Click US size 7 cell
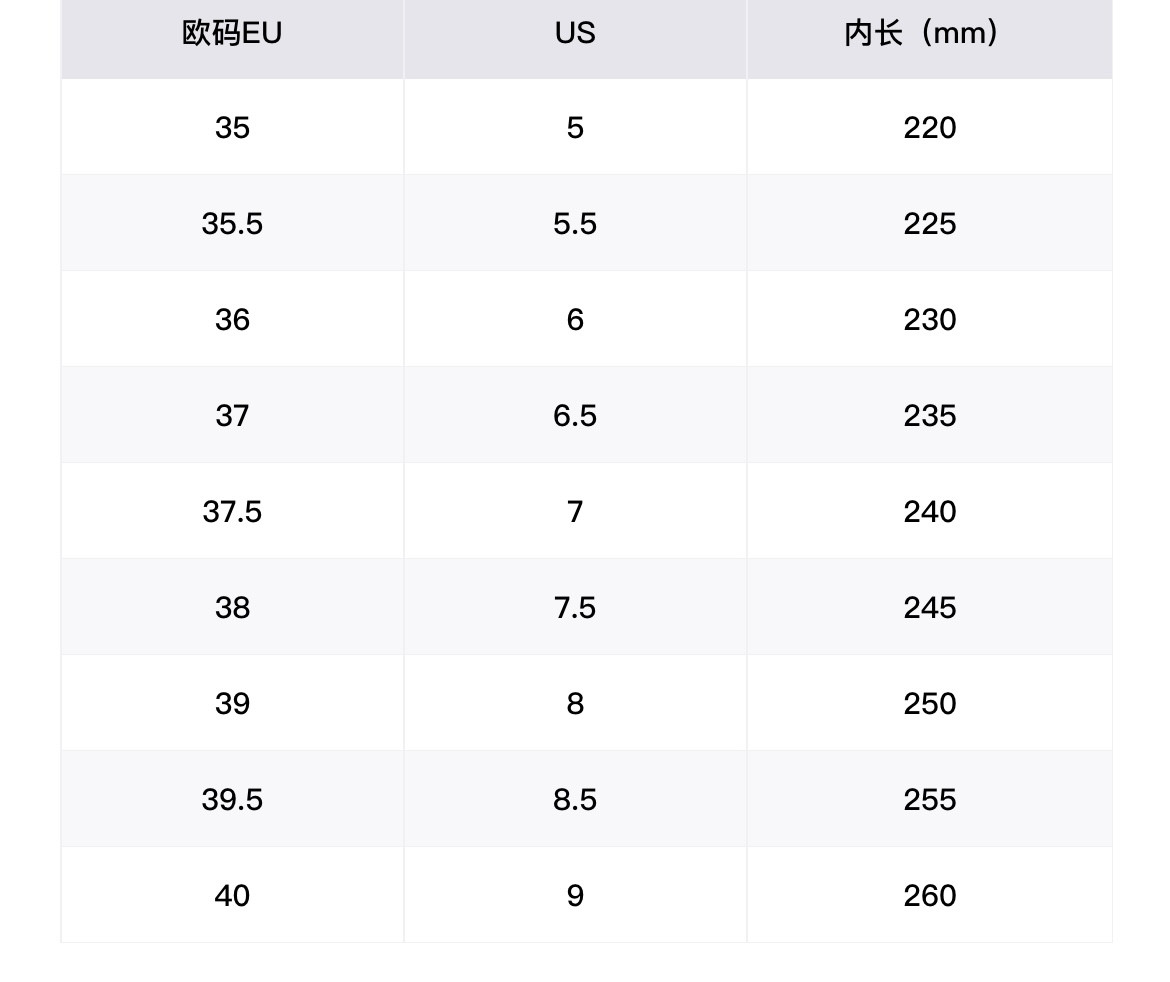Screen dimensions: 1170x982 [575, 511]
